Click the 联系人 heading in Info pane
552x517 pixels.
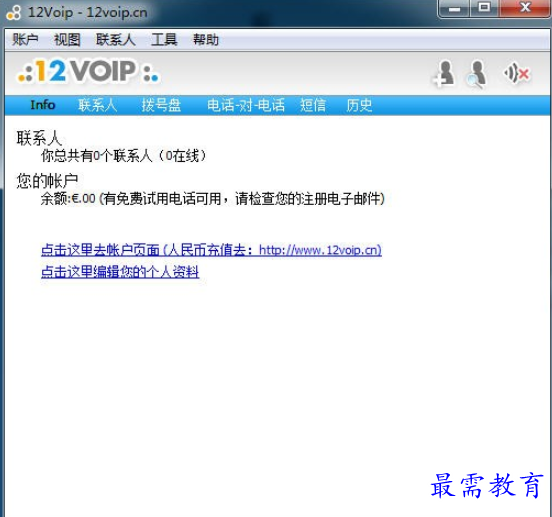point(39,138)
